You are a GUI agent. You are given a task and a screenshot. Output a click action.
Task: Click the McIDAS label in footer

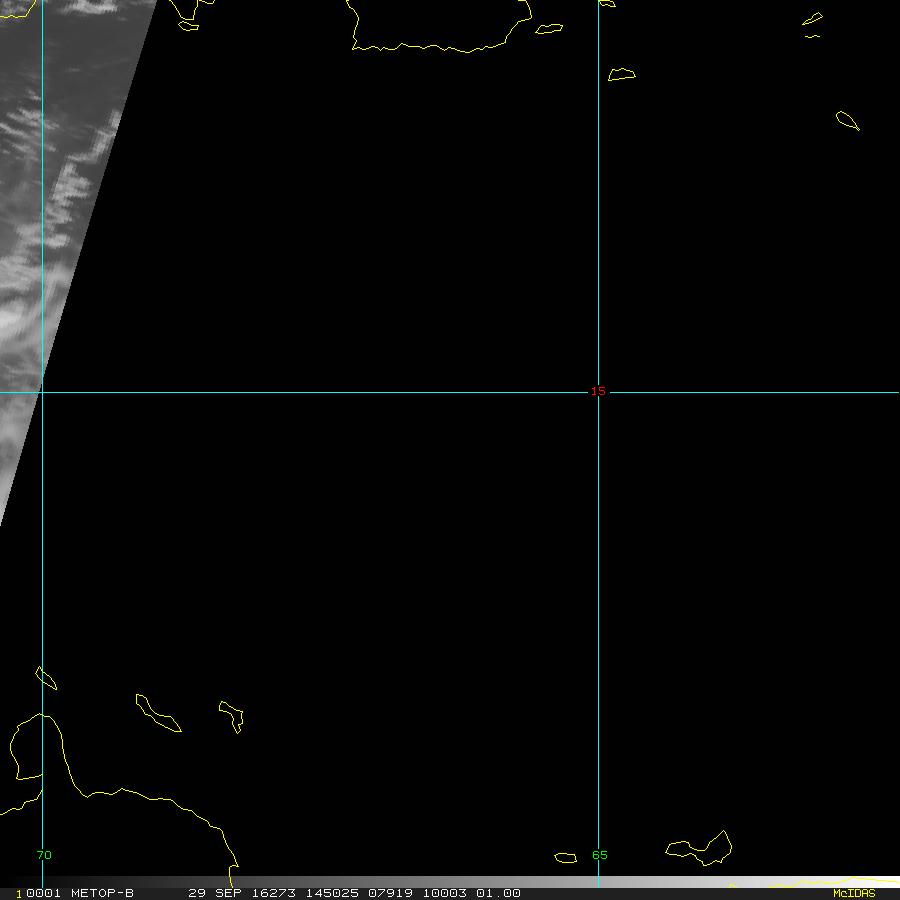pyautogui.click(x=853, y=893)
